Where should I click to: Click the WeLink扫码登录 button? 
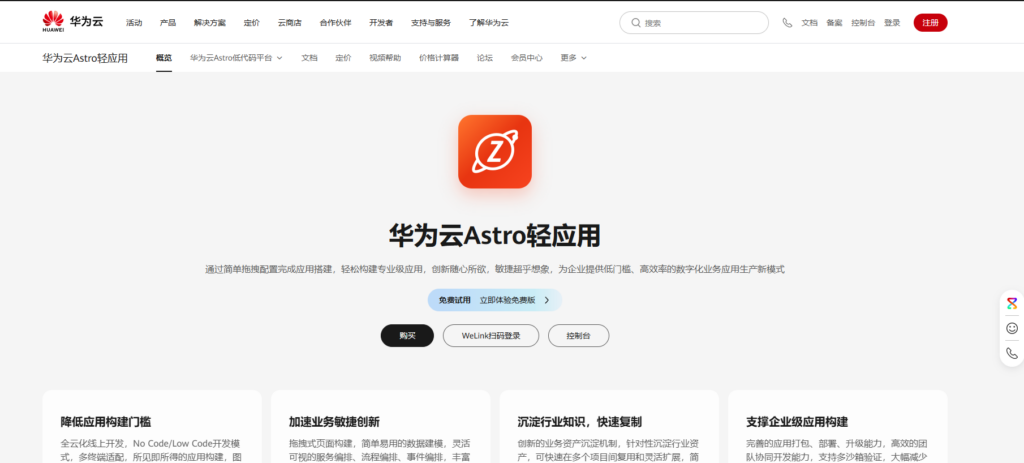click(490, 336)
